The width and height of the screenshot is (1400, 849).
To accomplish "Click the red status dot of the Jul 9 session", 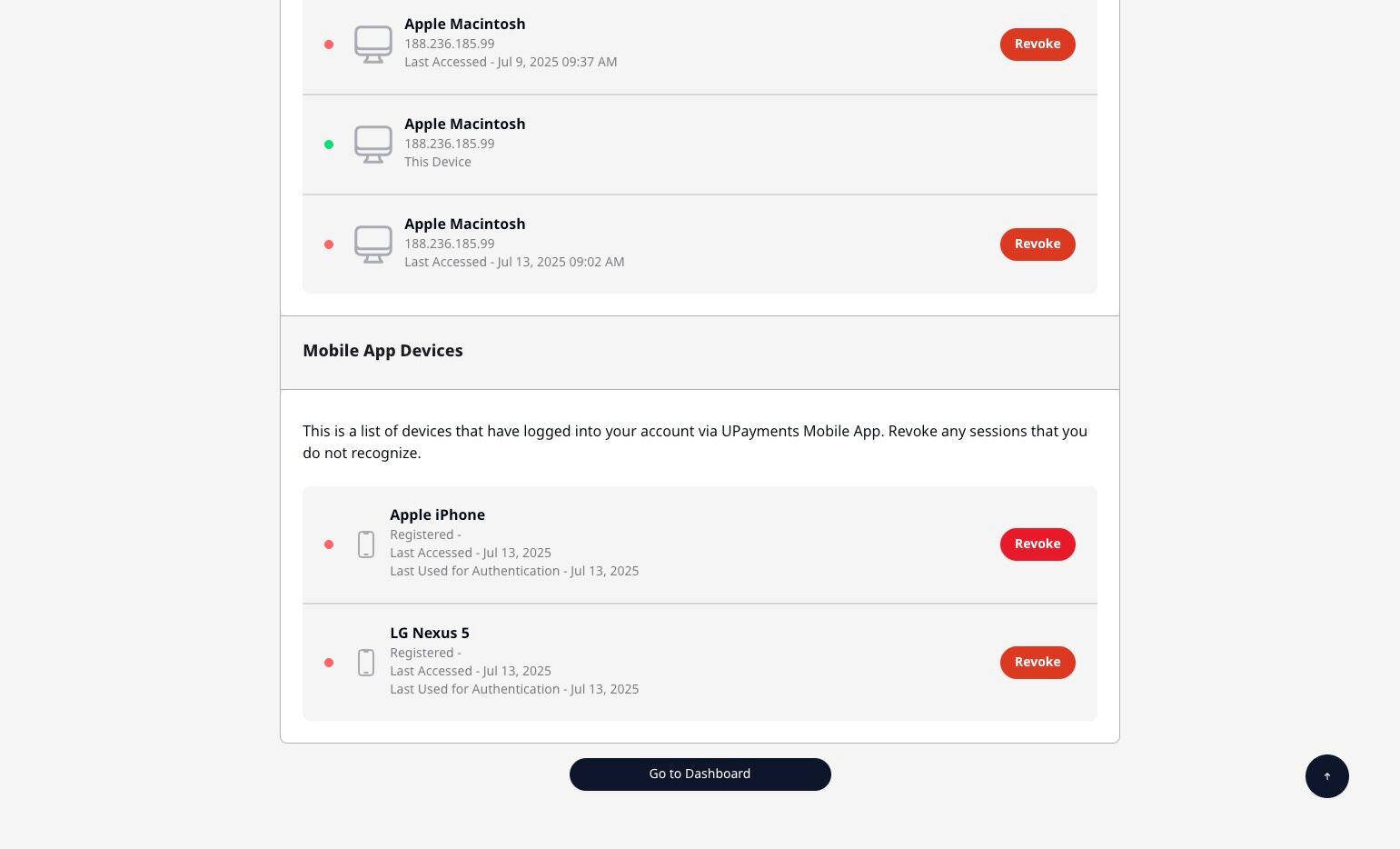I will point(329,45).
